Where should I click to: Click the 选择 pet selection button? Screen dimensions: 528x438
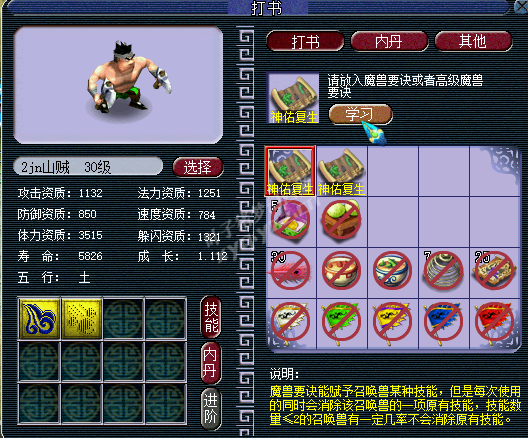point(198,167)
